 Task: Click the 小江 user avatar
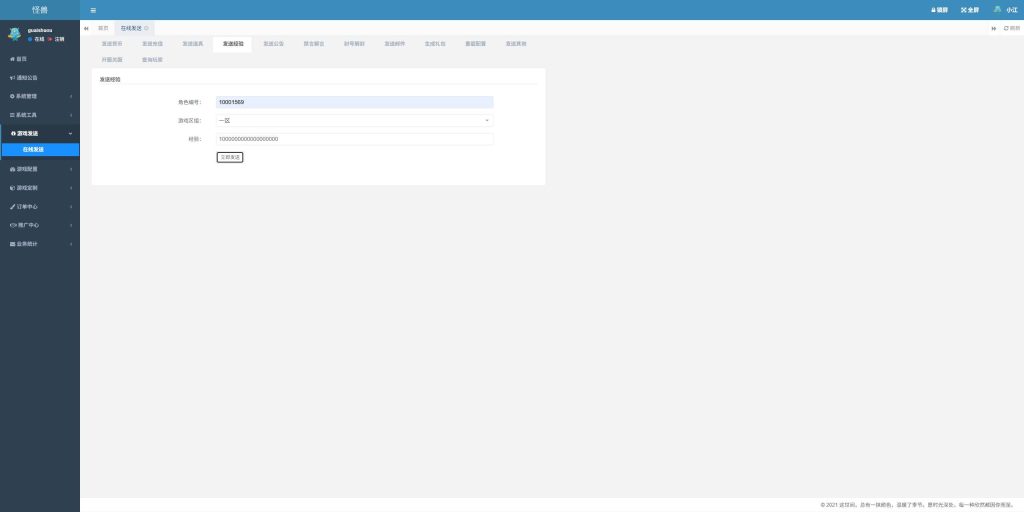(997, 9)
